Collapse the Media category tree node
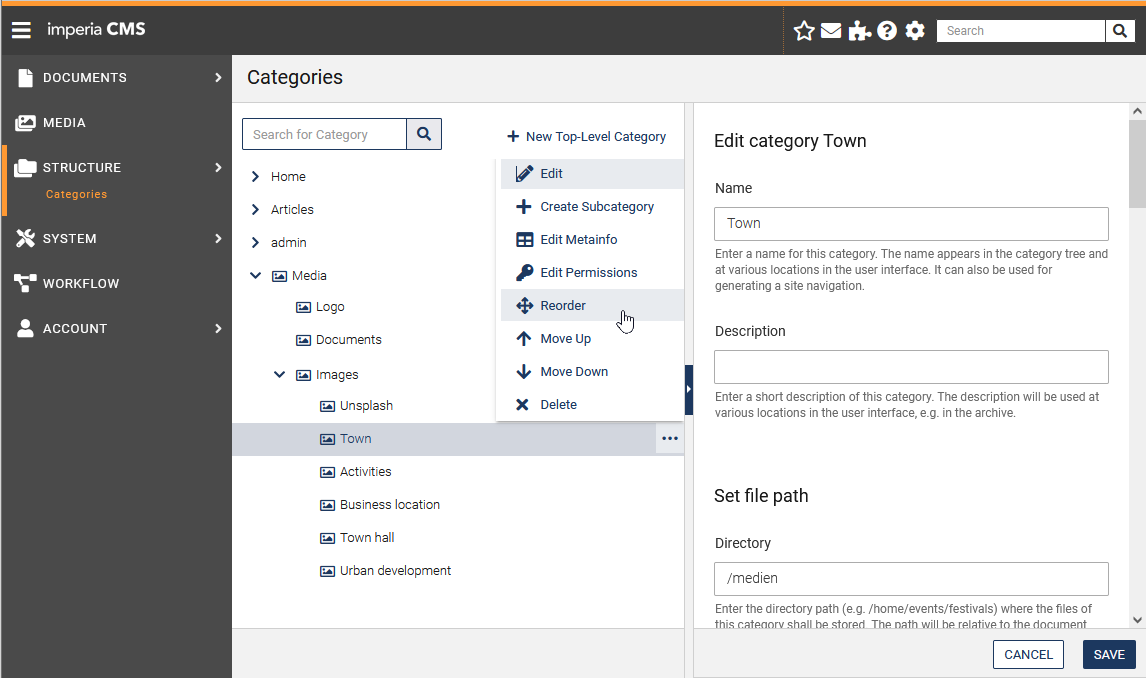The width and height of the screenshot is (1146, 678). click(255, 275)
